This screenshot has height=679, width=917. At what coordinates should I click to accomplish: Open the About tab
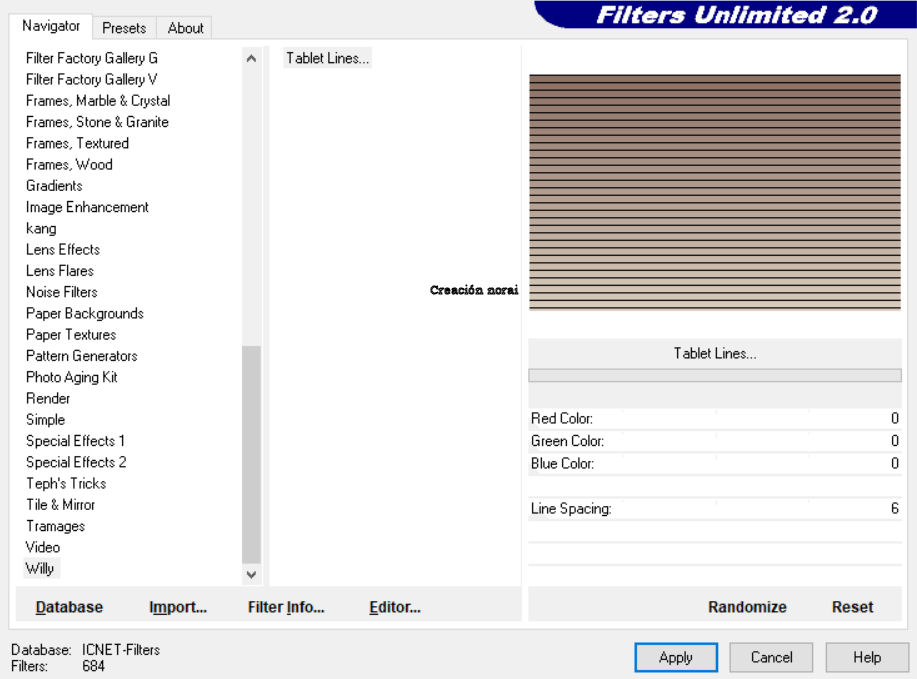pos(185,28)
